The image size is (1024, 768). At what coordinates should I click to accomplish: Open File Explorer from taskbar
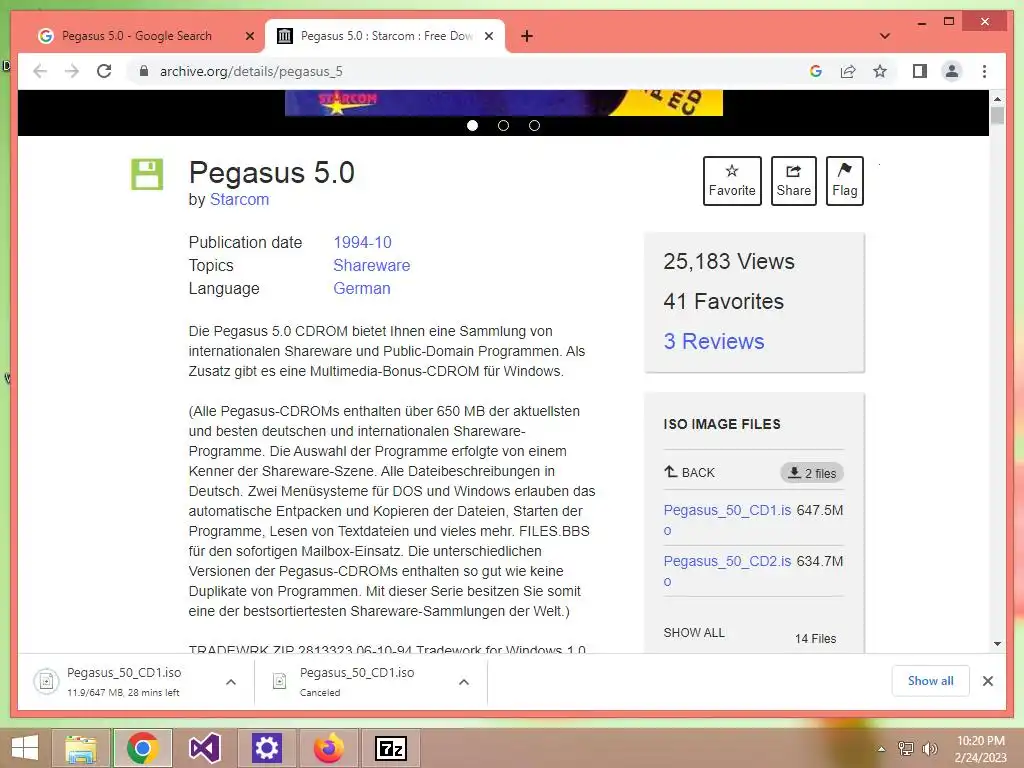[x=81, y=748]
